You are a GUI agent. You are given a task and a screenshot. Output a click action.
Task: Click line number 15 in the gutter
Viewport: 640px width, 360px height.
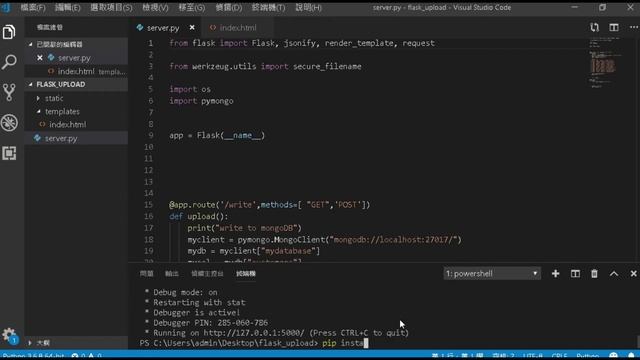(148, 205)
